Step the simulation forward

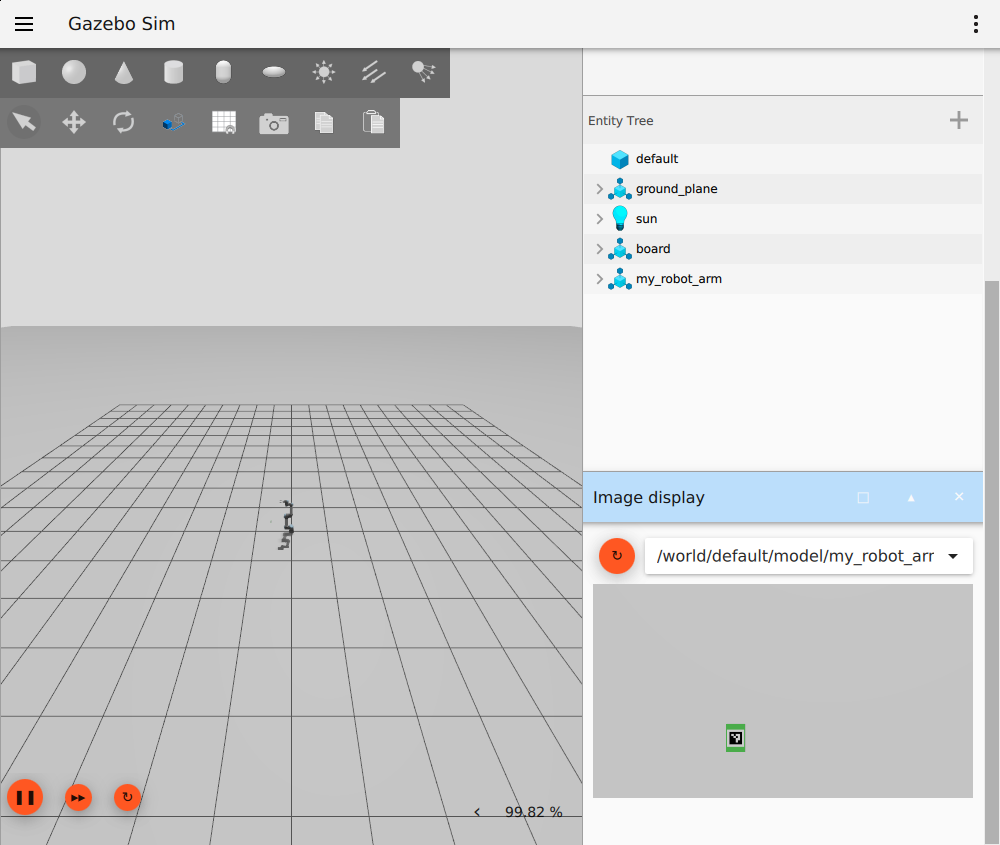pyautogui.click(x=78, y=798)
